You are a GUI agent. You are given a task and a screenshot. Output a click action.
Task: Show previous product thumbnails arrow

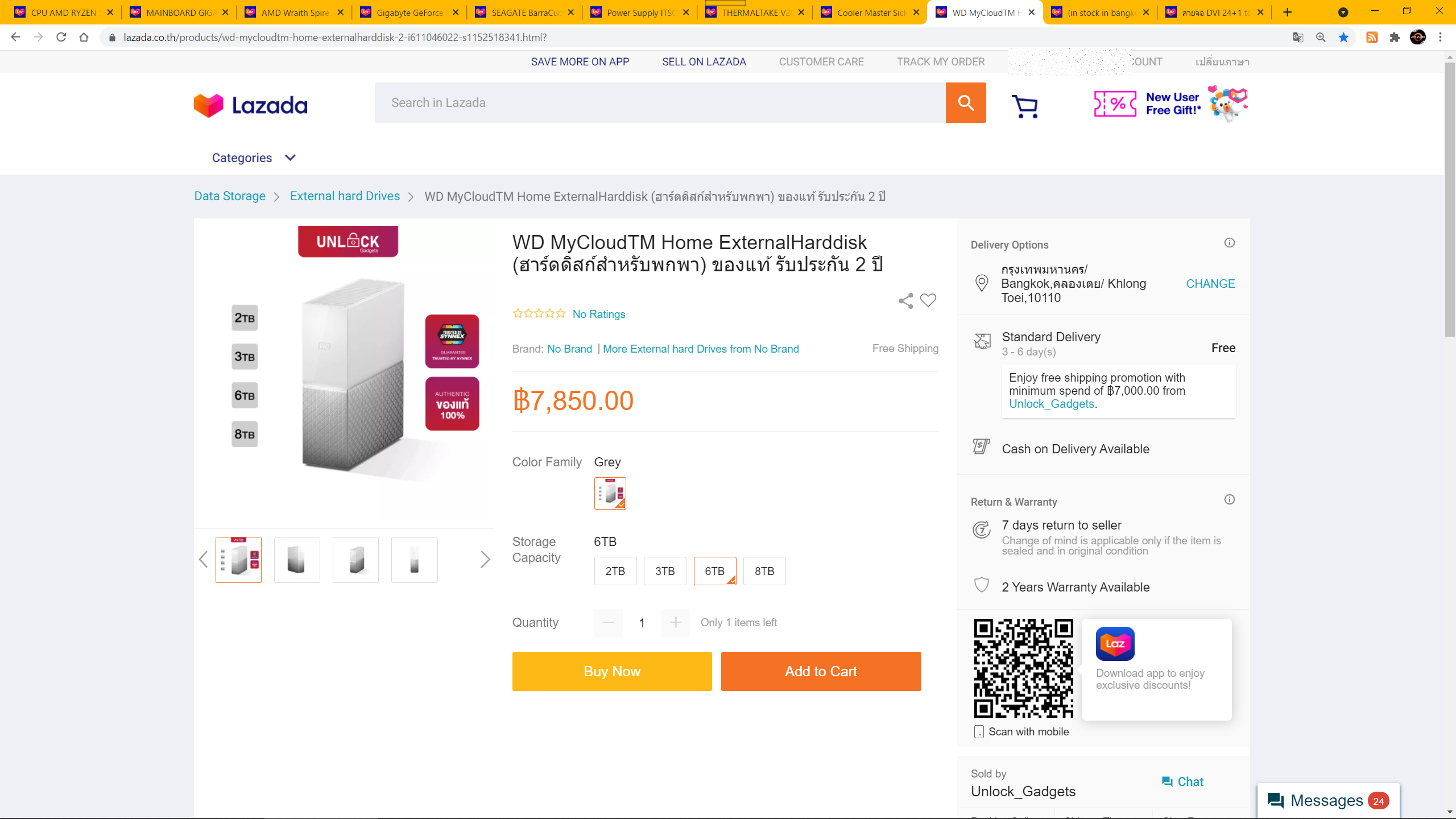click(x=203, y=560)
